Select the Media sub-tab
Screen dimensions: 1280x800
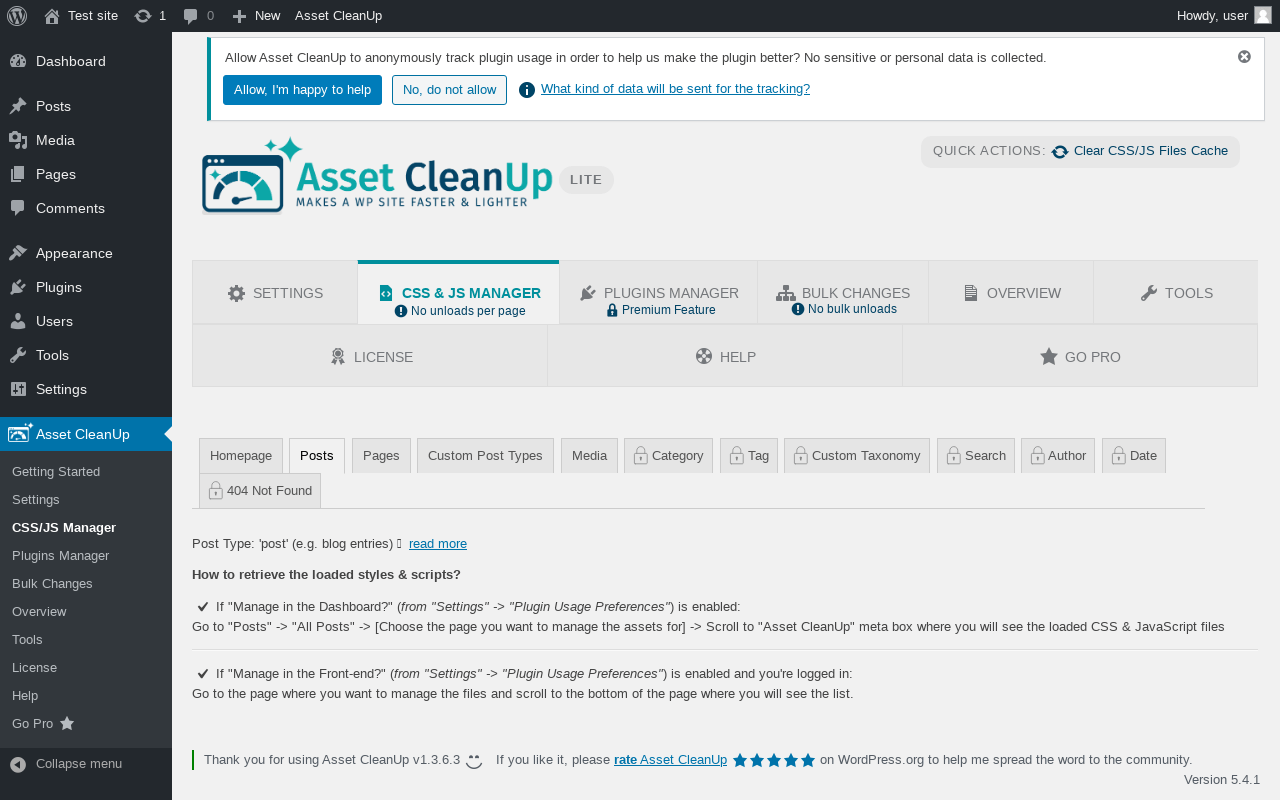tap(589, 456)
